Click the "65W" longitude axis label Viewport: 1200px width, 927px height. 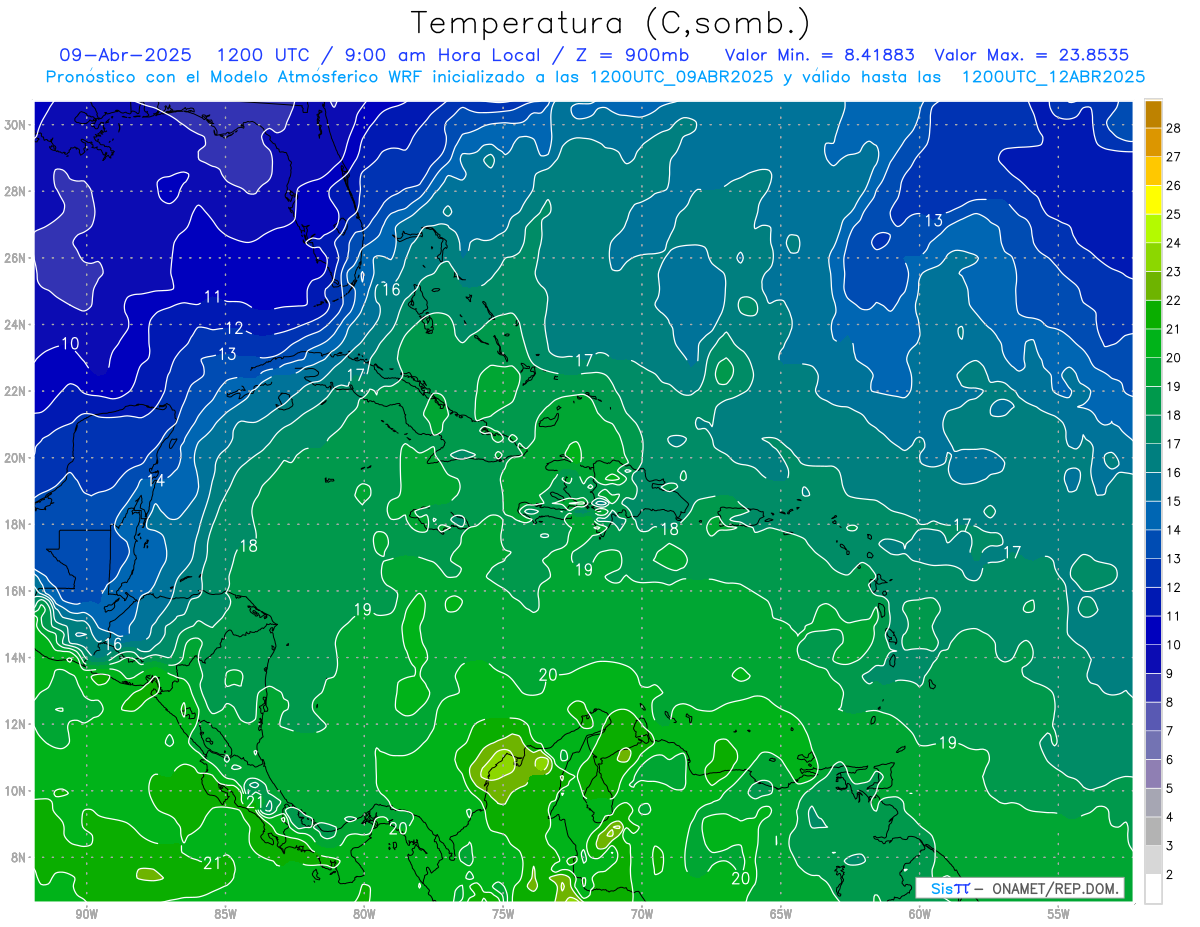point(781,915)
